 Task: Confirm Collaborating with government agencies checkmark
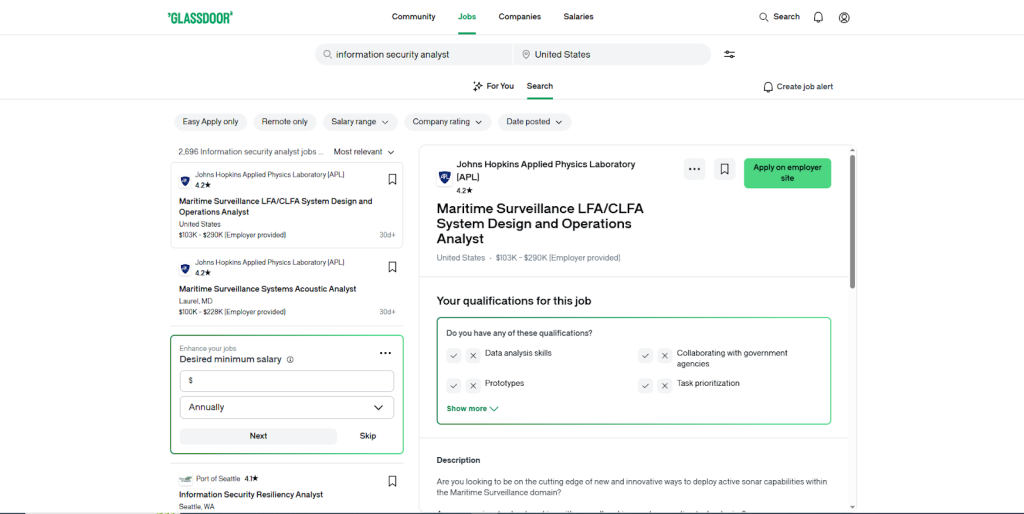646,356
